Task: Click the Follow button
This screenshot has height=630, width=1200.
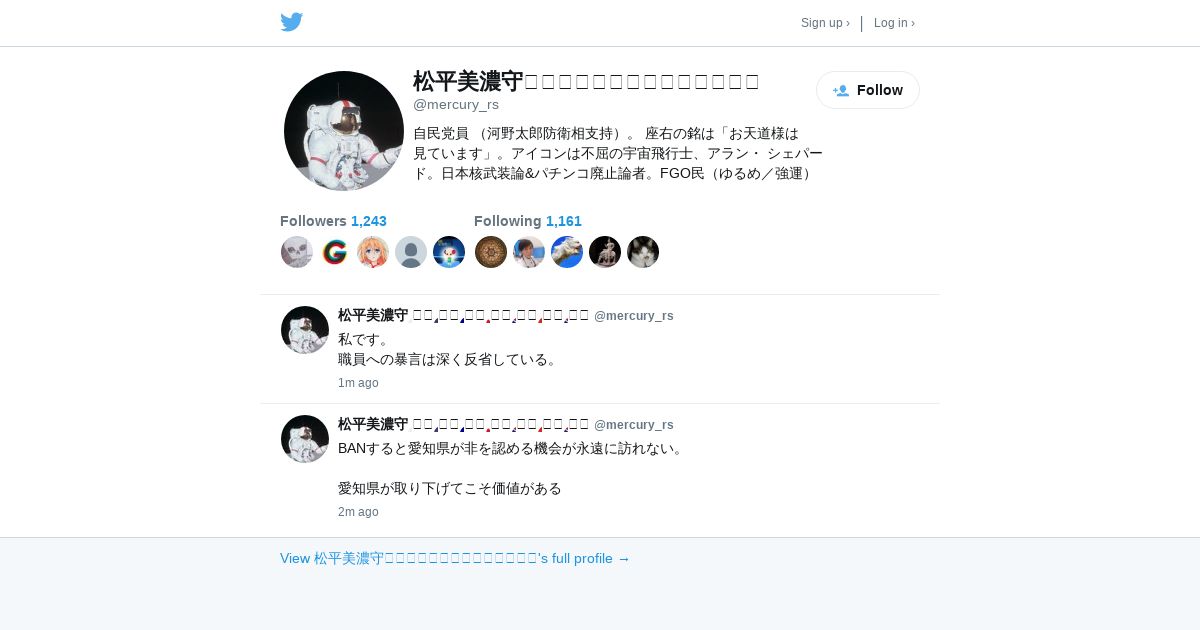Action: point(868,90)
